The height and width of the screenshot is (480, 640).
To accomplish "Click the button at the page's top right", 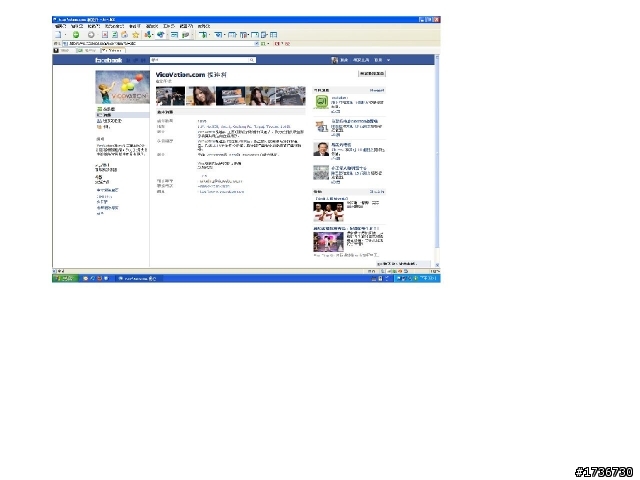I will [372, 73].
